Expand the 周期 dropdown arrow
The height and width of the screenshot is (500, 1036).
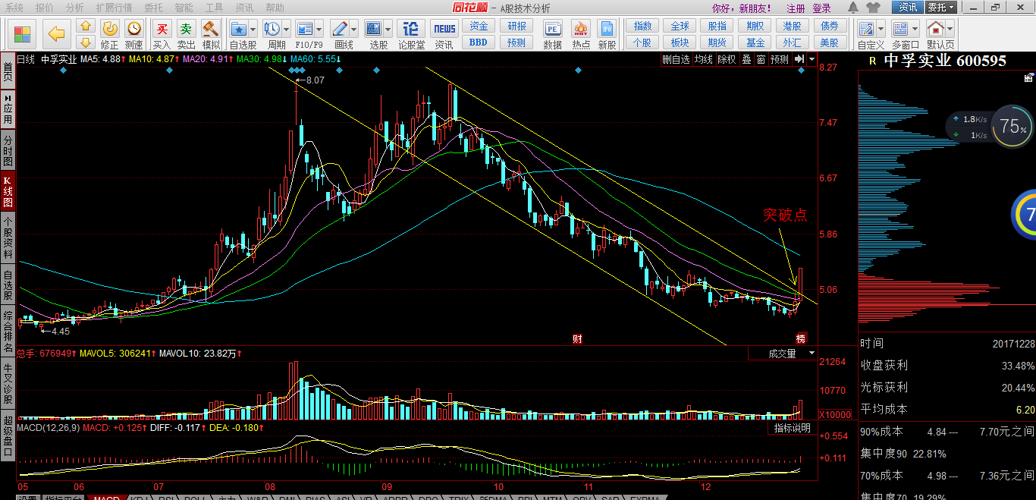286,29
